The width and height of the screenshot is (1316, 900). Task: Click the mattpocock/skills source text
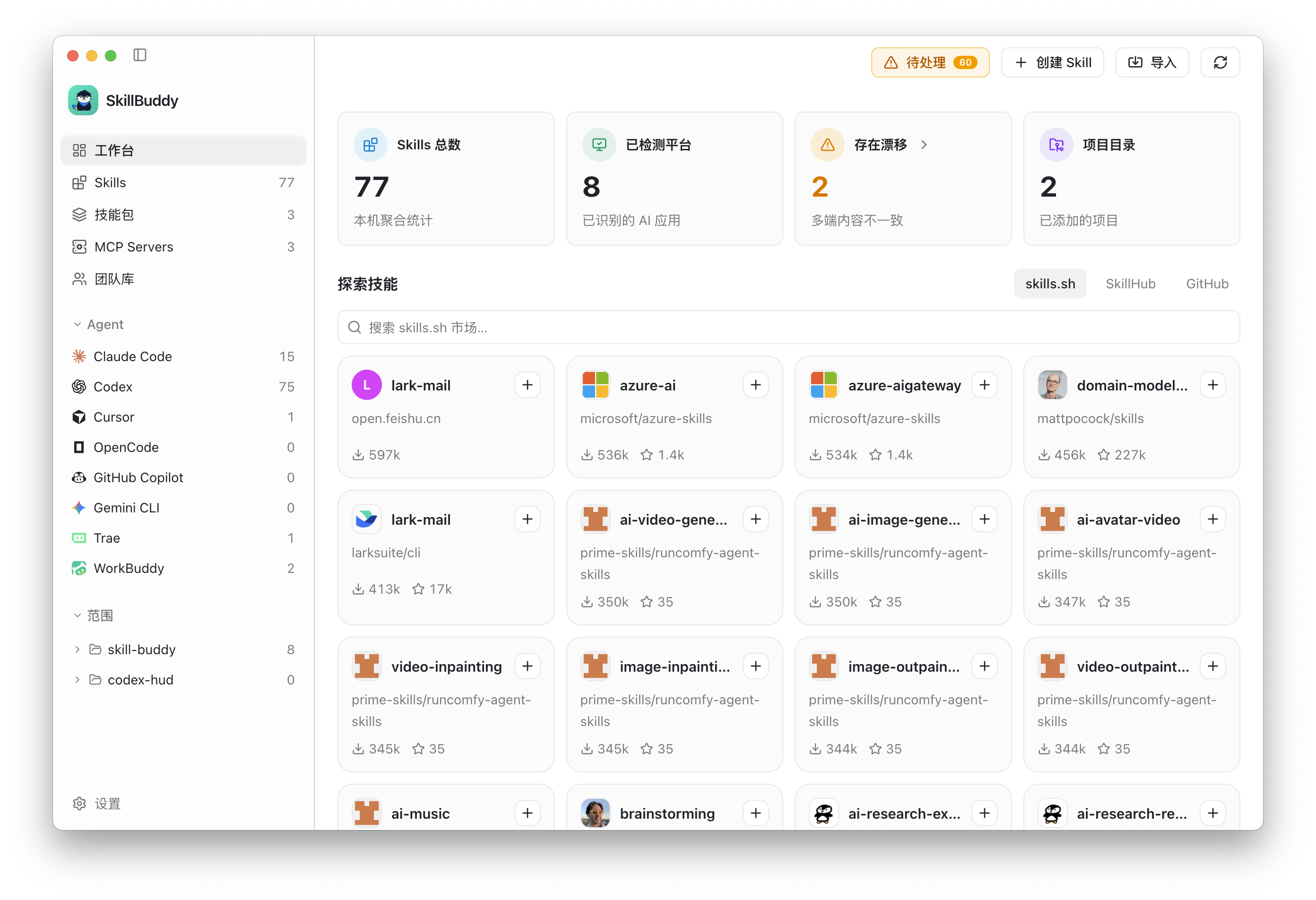[1090, 418]
